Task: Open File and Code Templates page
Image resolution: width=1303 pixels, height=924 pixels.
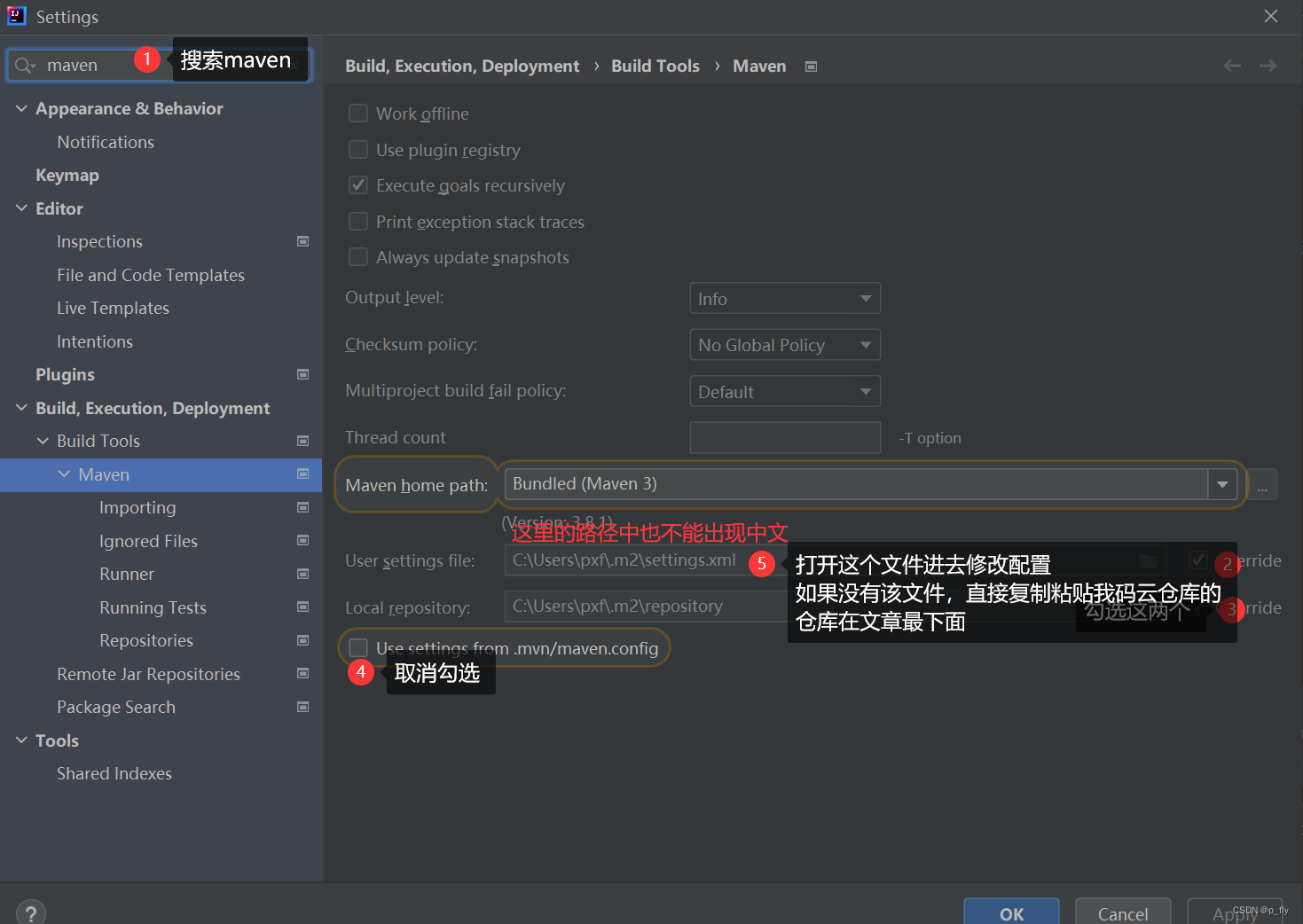Action: pyautogui.click(x=151, y=275)
